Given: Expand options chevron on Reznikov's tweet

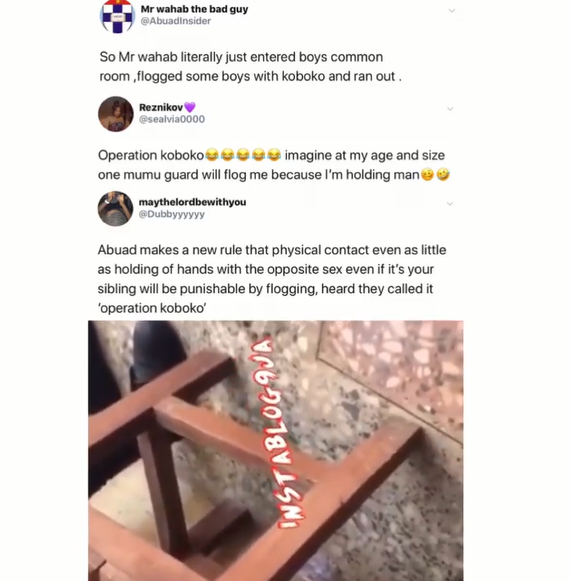Looking at the screenshot, I should click(450, 109).
